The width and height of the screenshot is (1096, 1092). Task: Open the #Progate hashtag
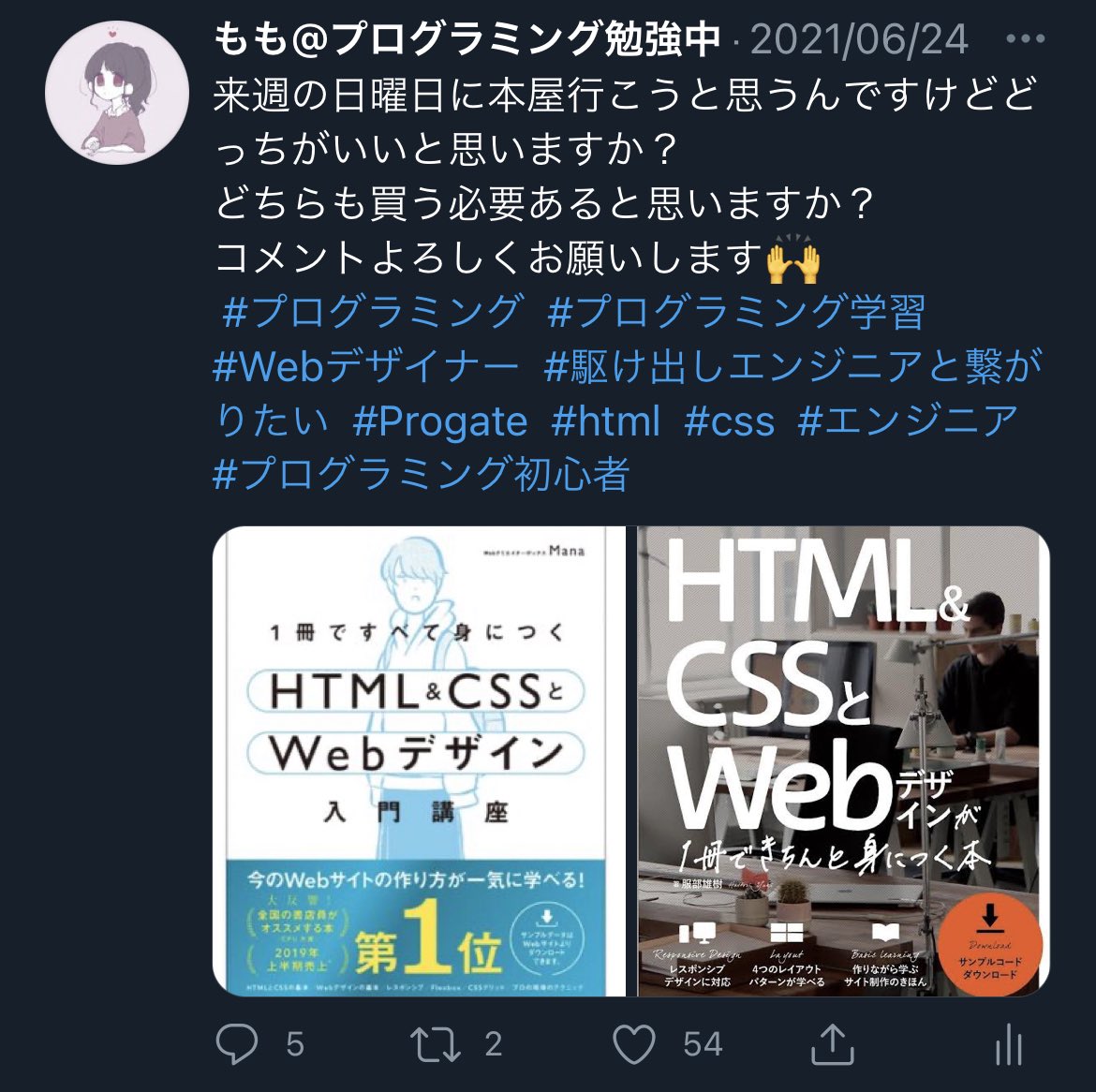click(x=440, y=421)
